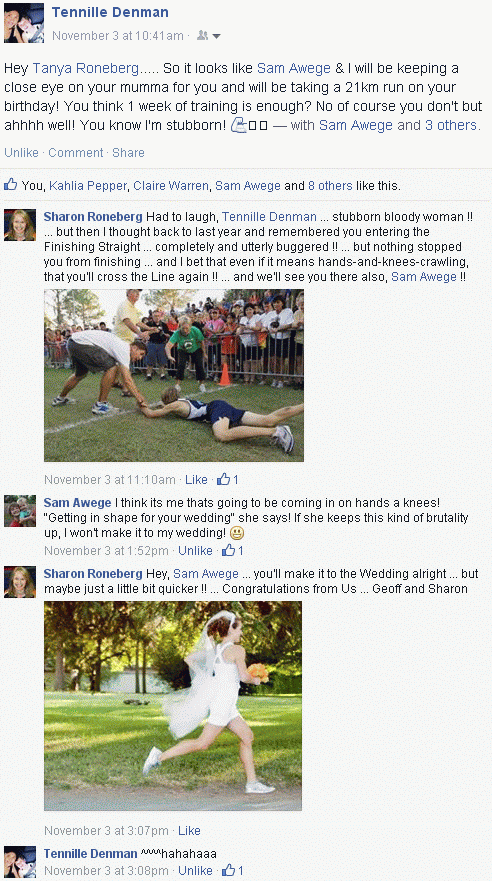The height and width of the screenshot is (881, 492).
Task: Expand the '8 others' likes list
Action: (x=330, y=185)
